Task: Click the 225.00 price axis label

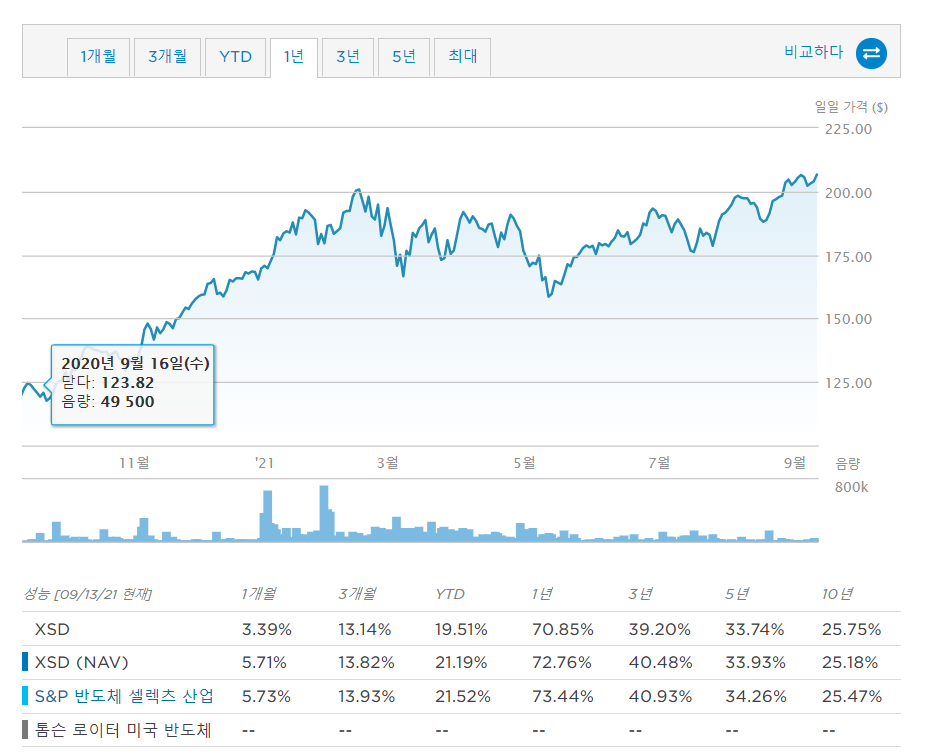Action: tap(848, 129)
